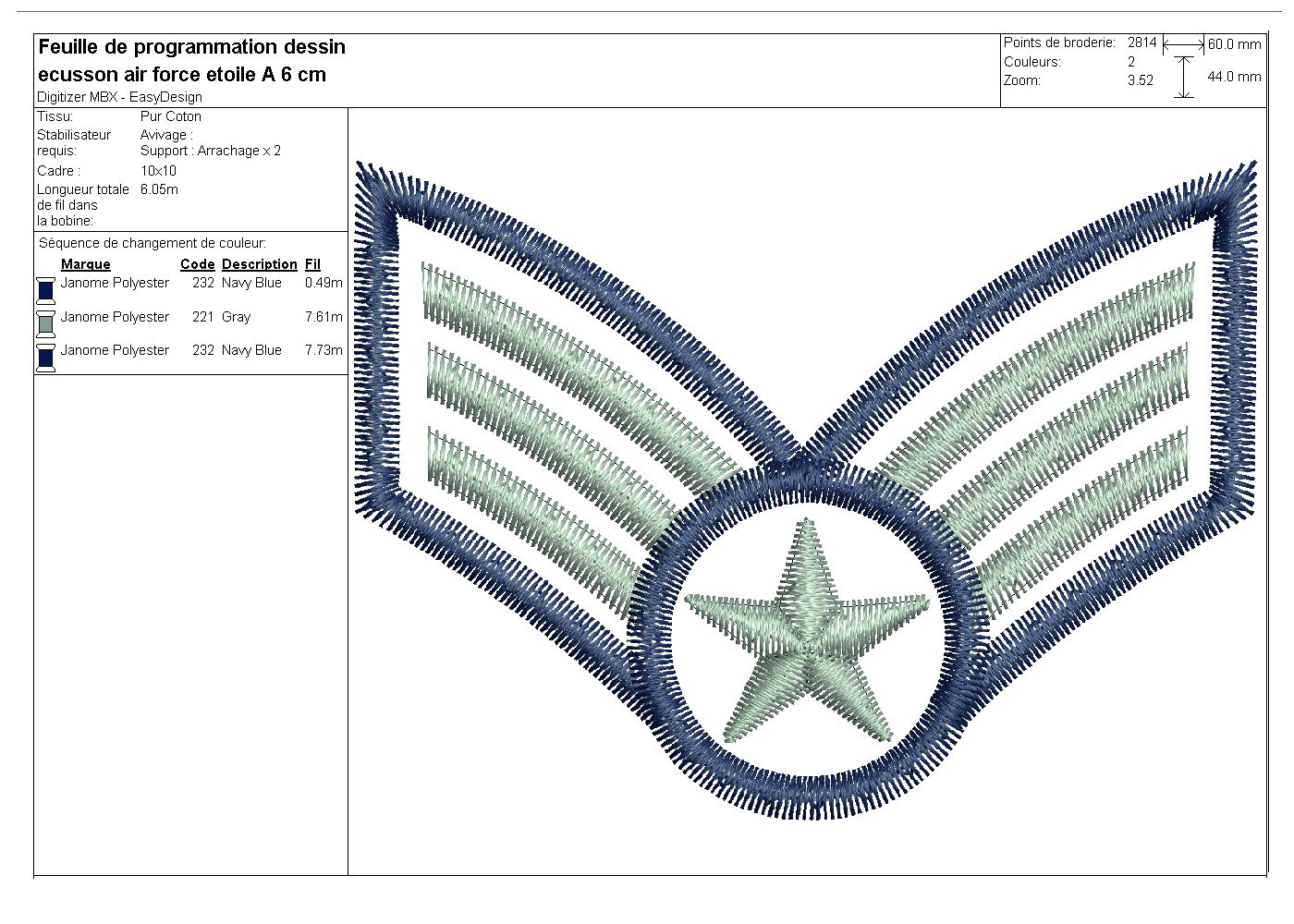The height and width of the screenshot is (924, 1294).
Task: Click the navy spool icon in the 7.73m row
Action: 45,358
